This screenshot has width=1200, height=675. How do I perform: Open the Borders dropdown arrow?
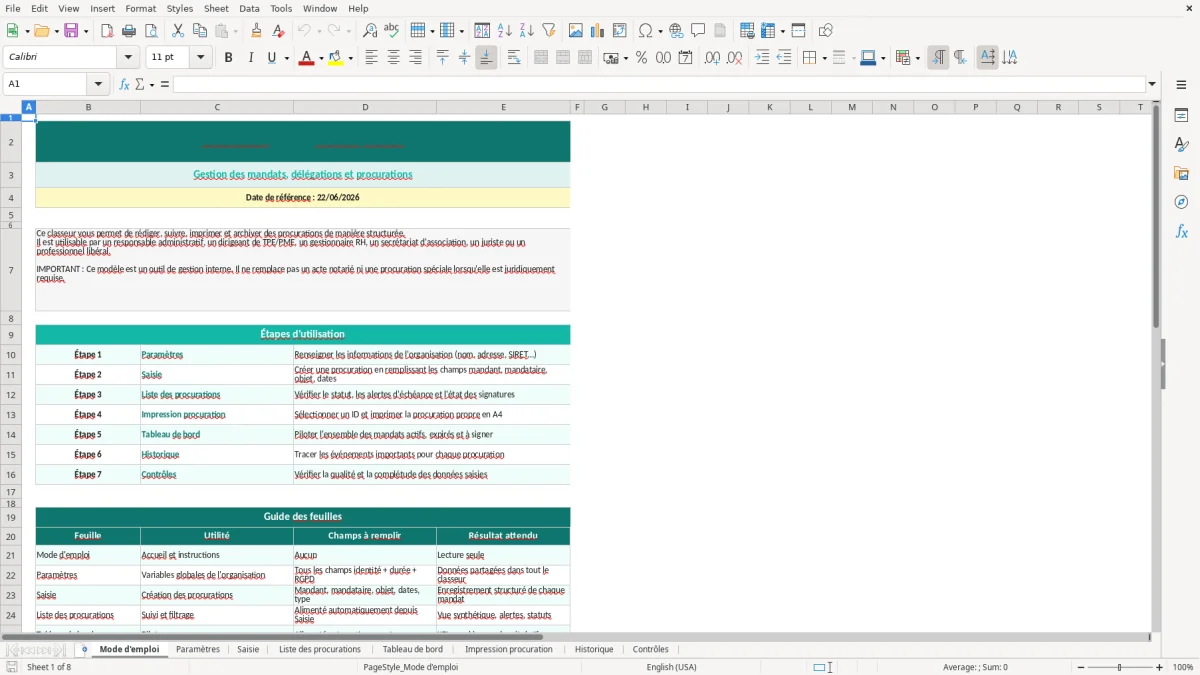click(x=823, y=58)
